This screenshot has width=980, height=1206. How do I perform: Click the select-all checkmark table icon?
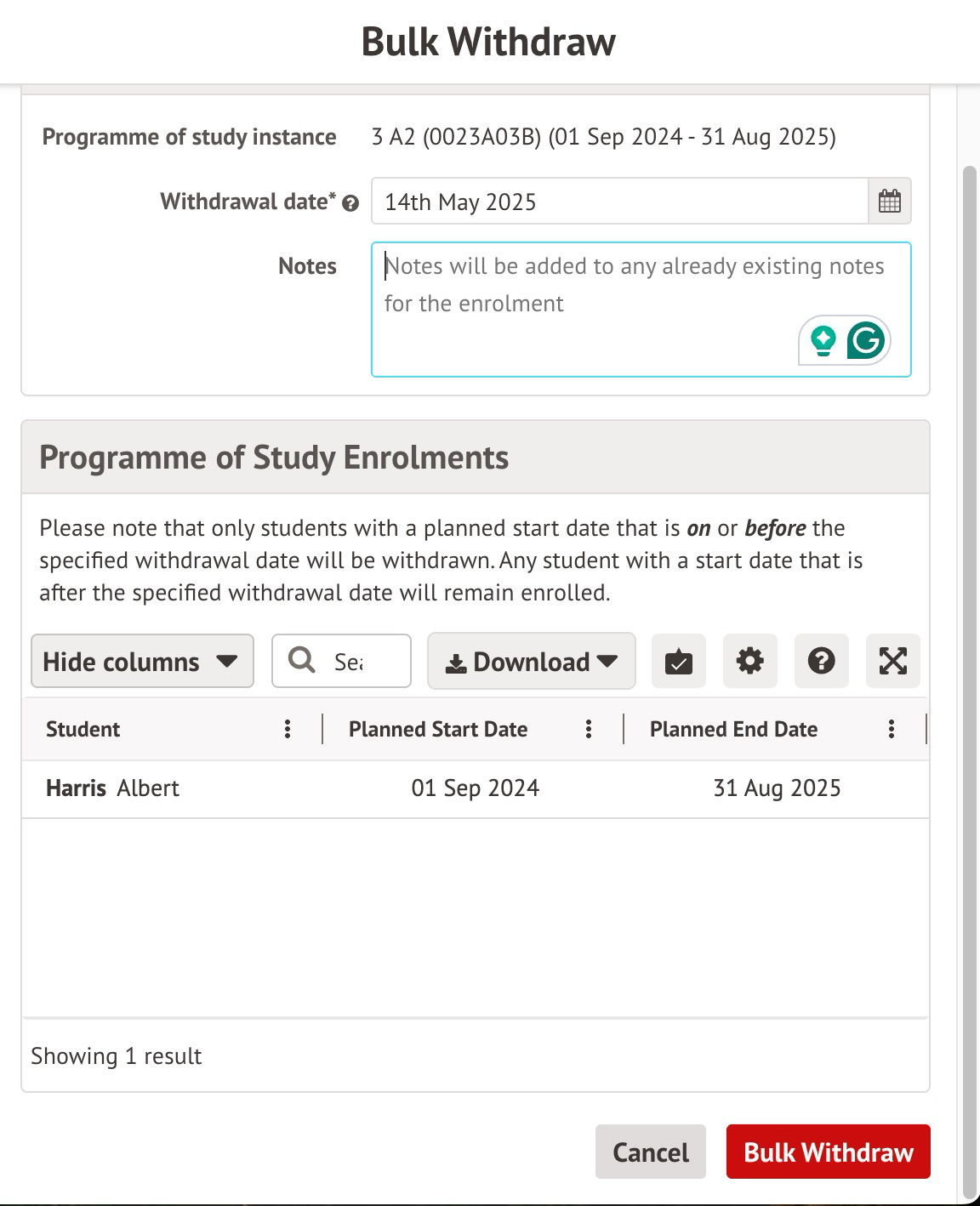(678, 661)
